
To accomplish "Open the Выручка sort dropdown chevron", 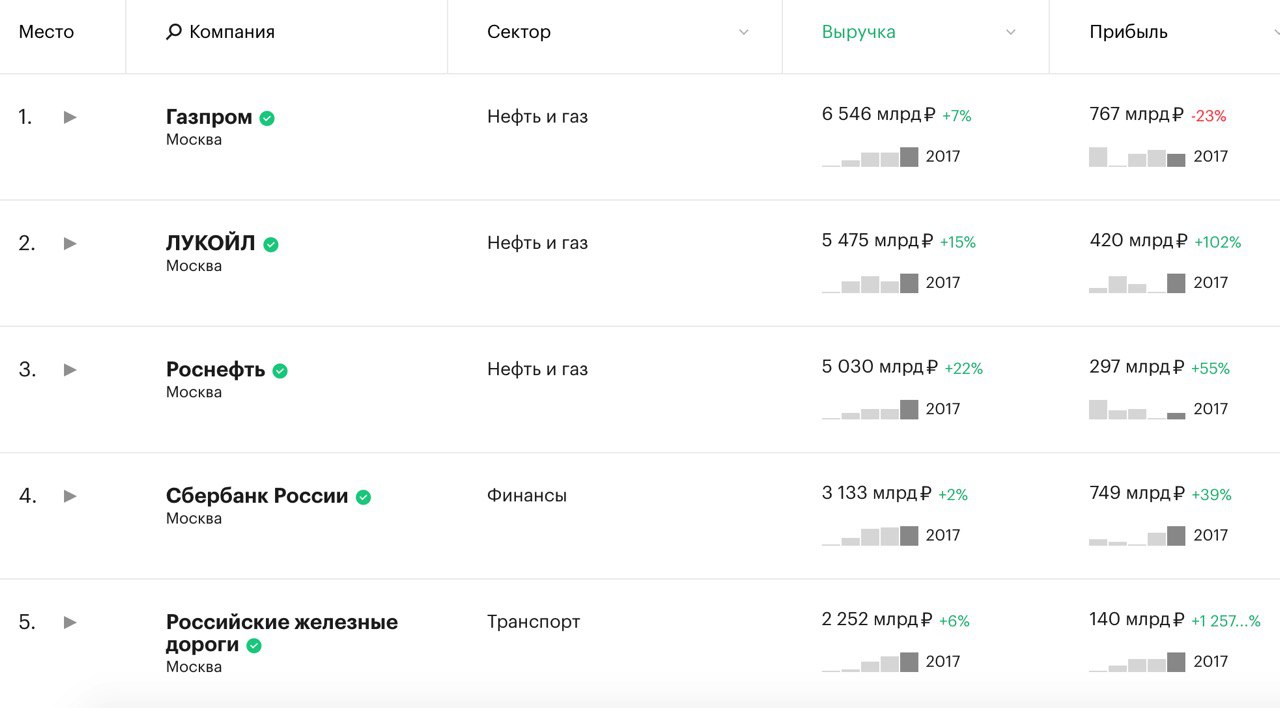I will coord(1010,33).
